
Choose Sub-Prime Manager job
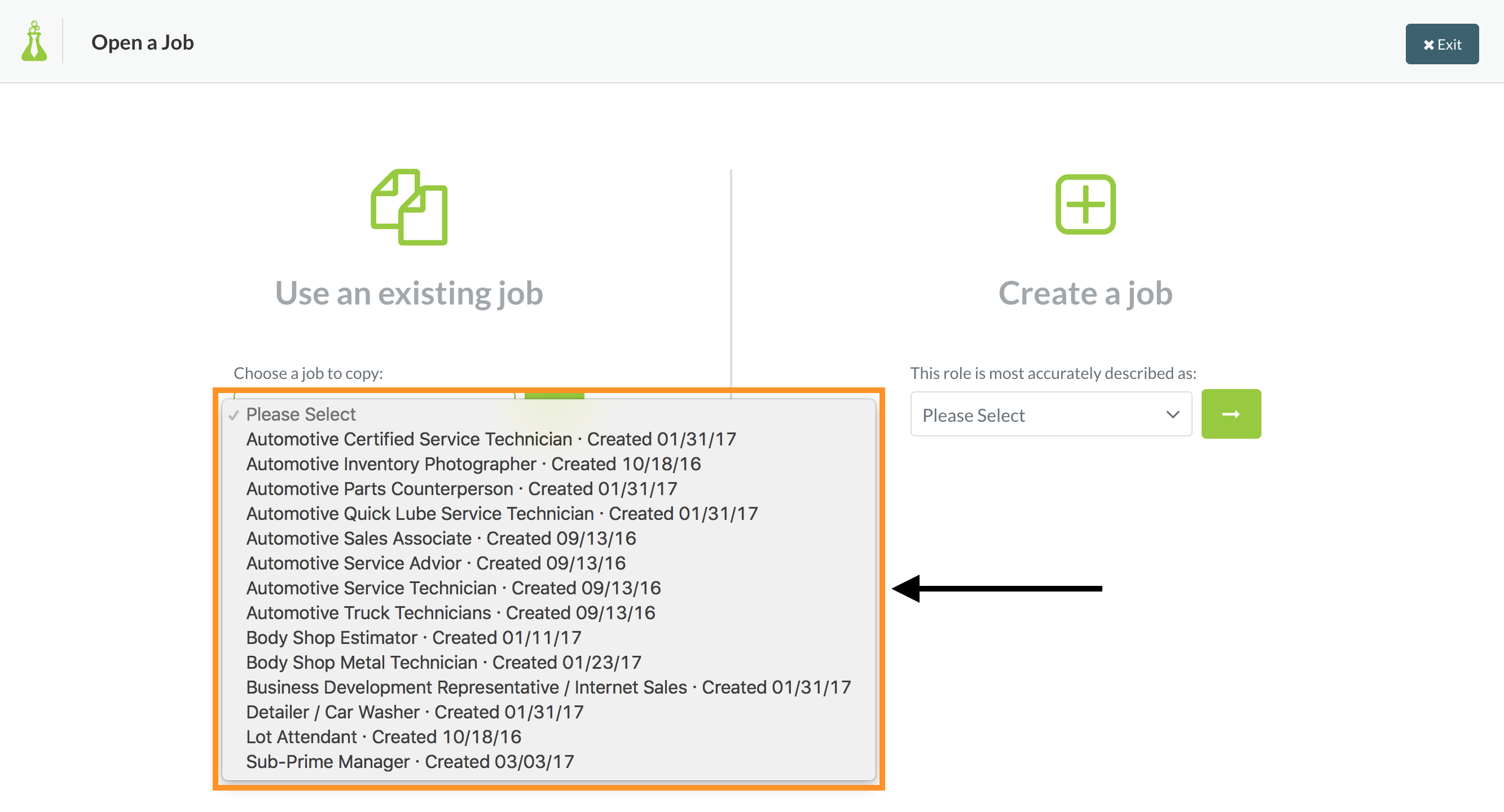tap(548, 762)
